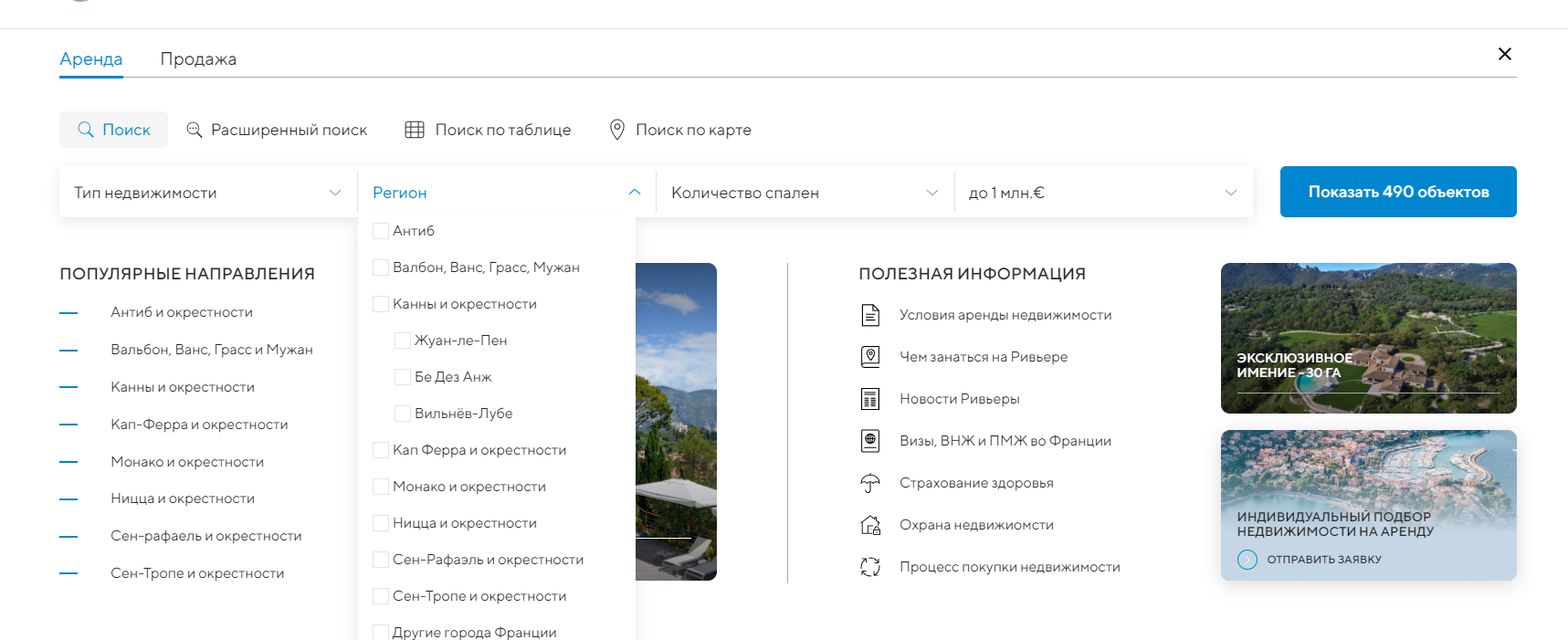1568x640 pixels.
Task: Open the Кап-Ферра и окрестности destination link
Action: tap(199, 425)
